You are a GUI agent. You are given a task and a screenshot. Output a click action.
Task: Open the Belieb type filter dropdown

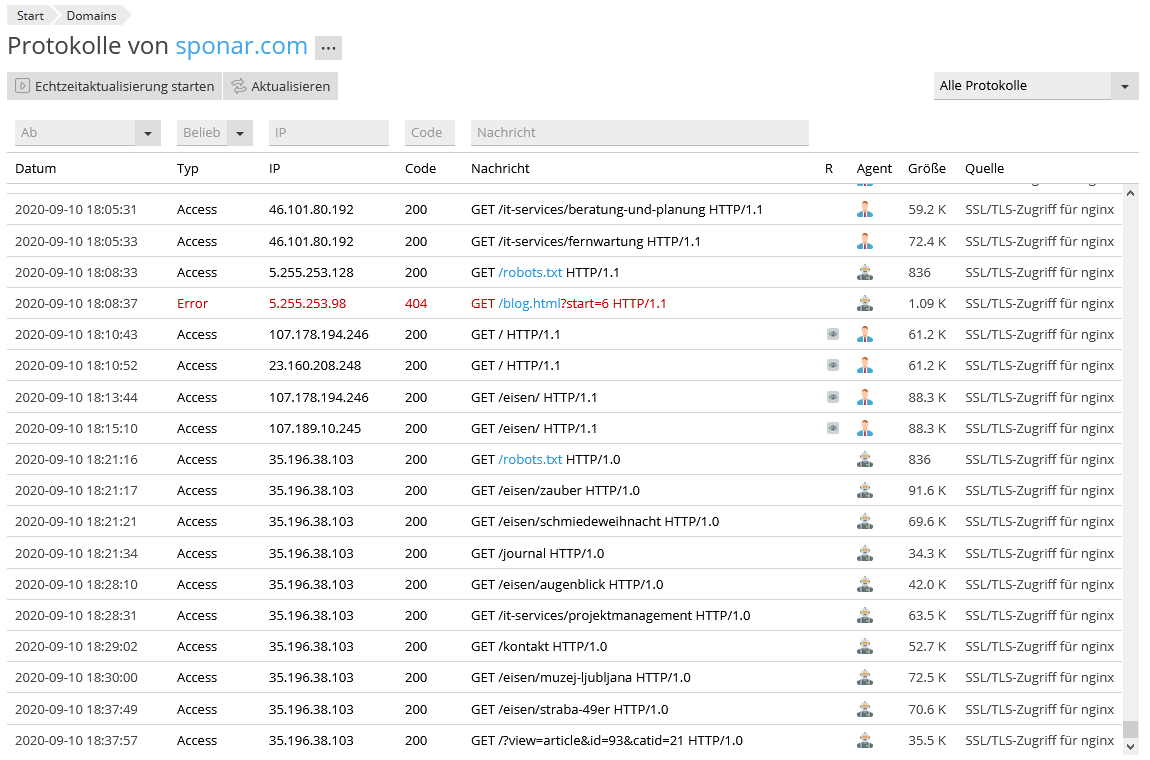coord(240,133)
